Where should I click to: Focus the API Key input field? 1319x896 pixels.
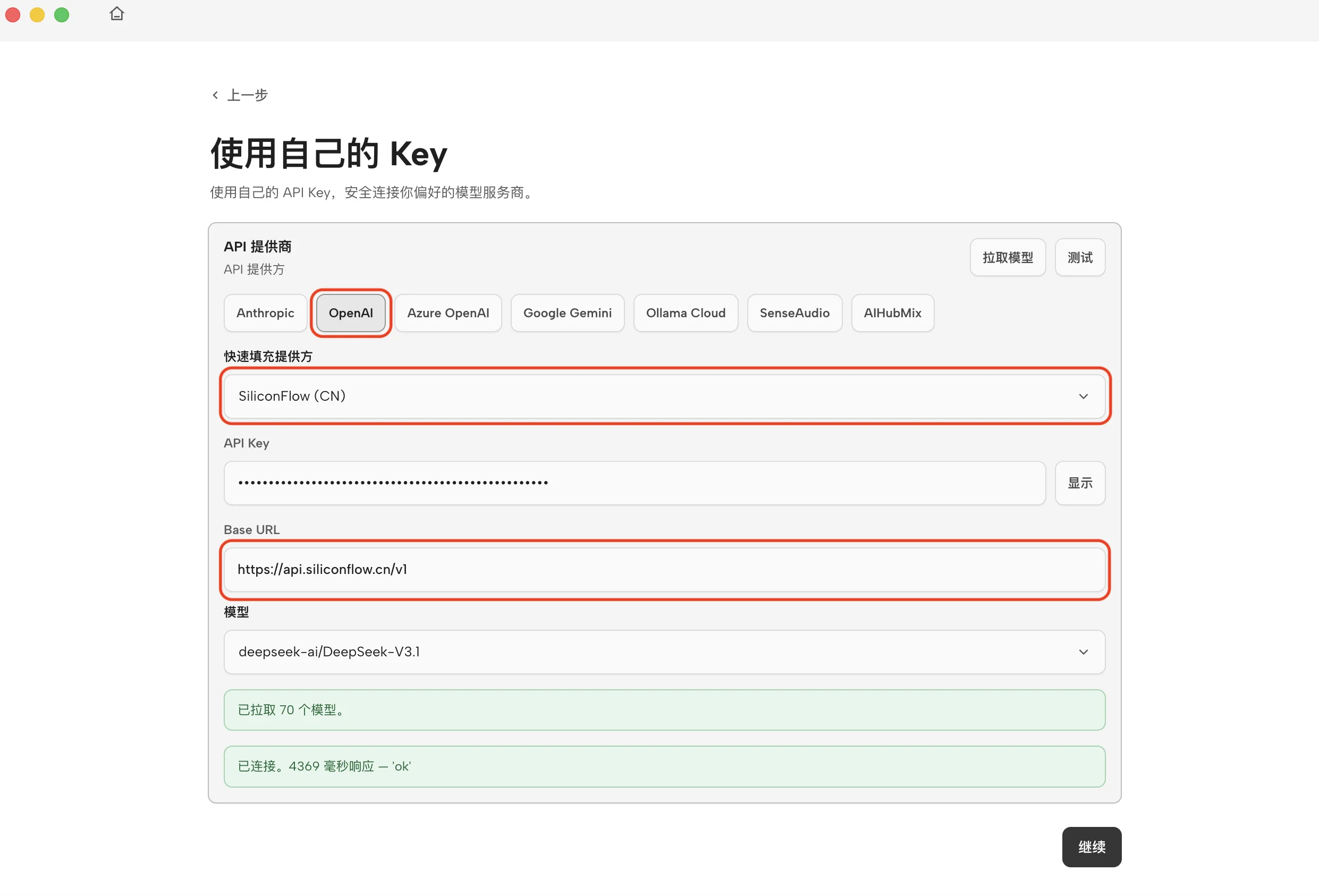tap(635, 483)
